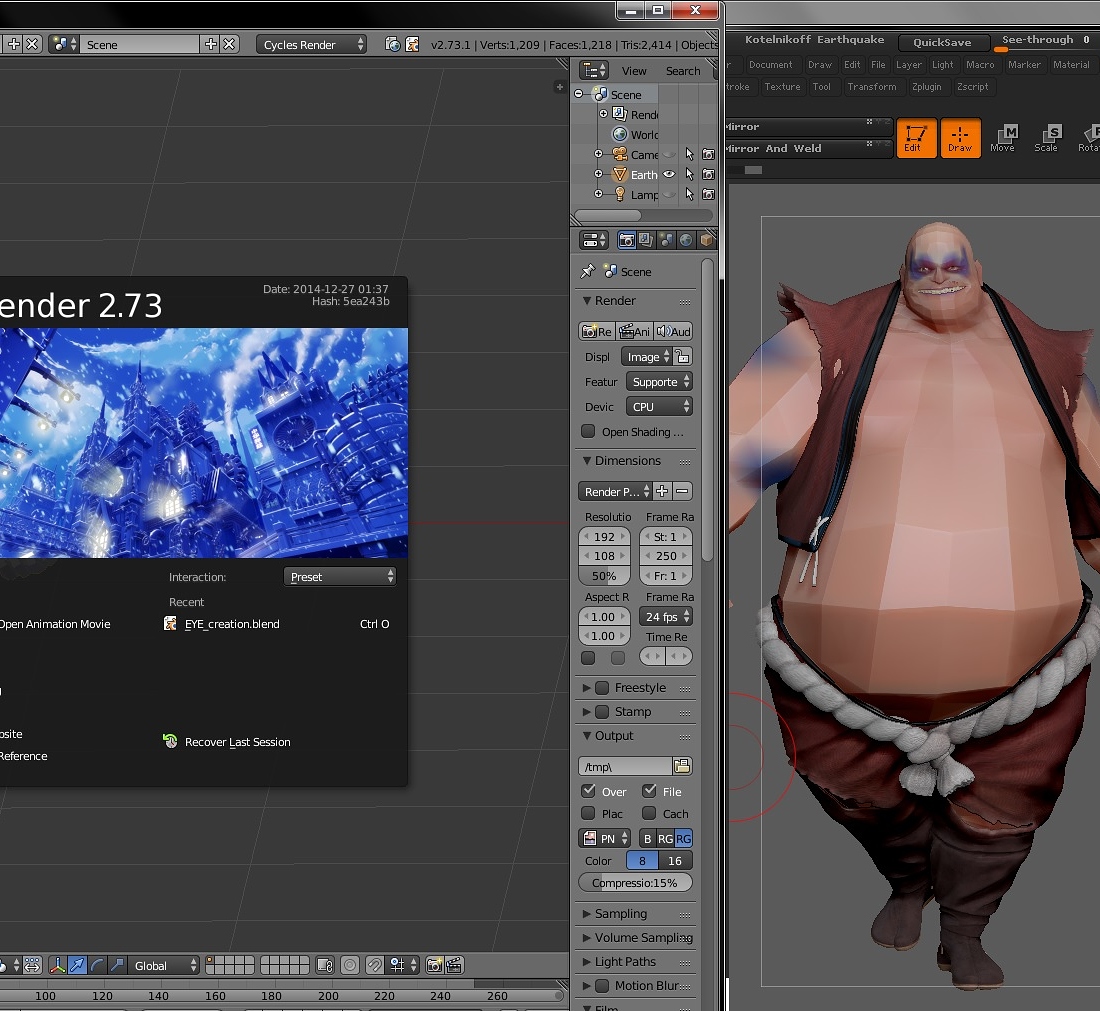Select ZBrush Draw mode button
Viewport: 1100px width, 1011px height.
pyautogui.click(x=960, y=138)
